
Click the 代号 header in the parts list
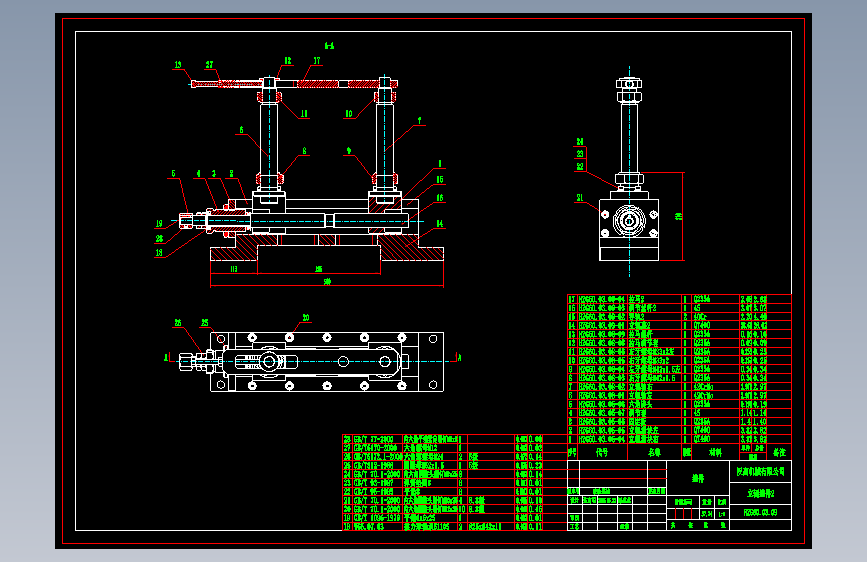click(x=602, y=452)
